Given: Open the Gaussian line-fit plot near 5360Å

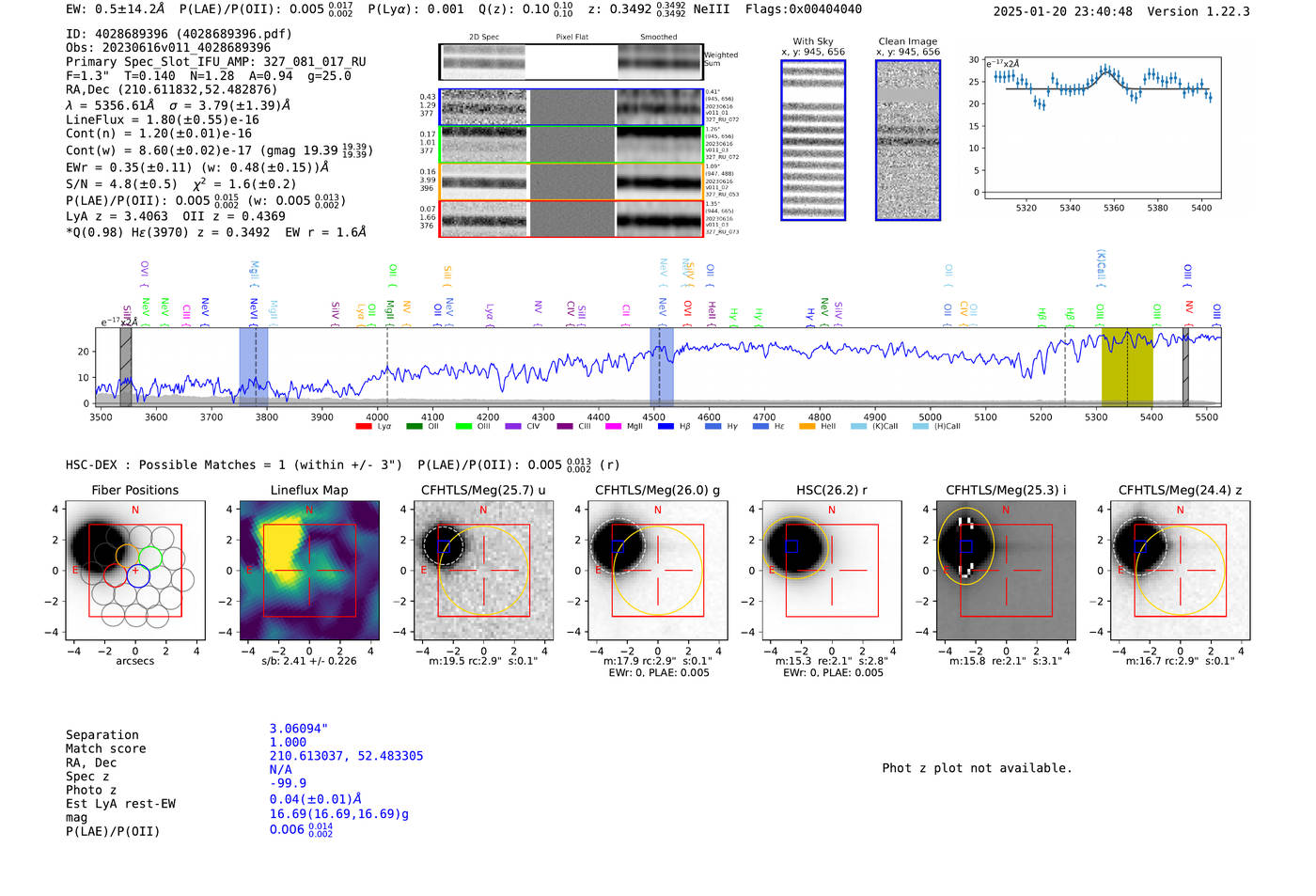Looking at the screenshot, I should coord(1103,127).
